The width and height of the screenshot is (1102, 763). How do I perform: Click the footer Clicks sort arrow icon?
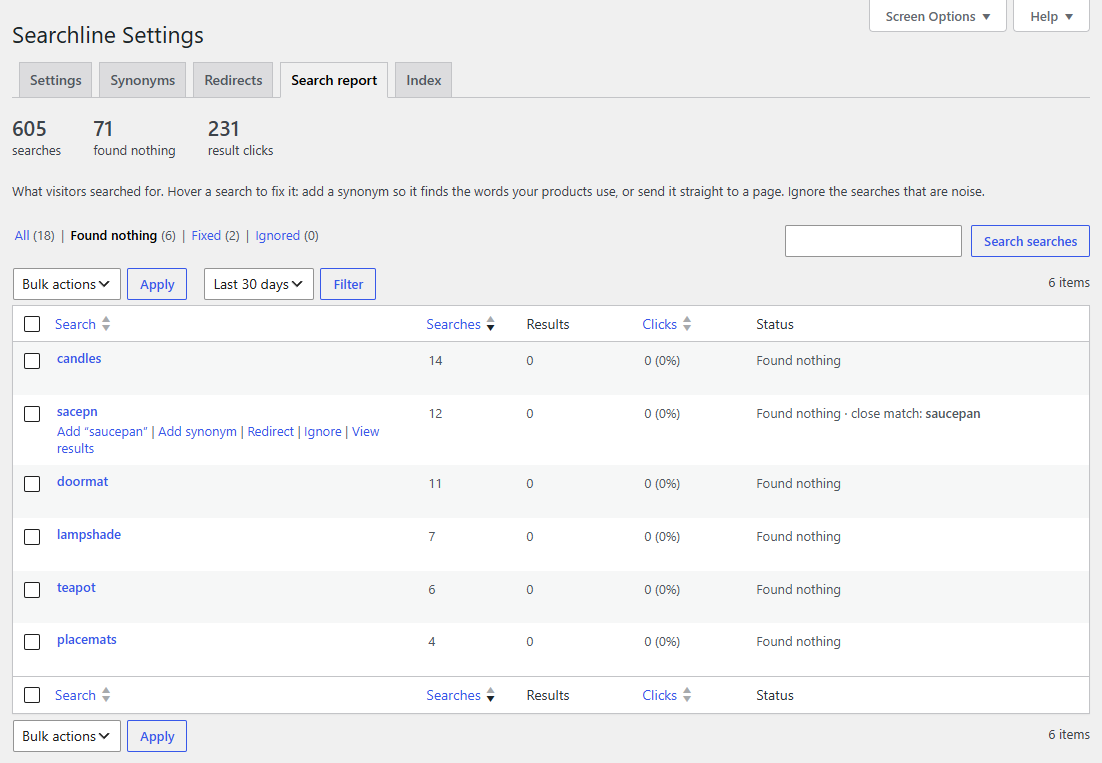pyautogui.click(x=687, y=695)
